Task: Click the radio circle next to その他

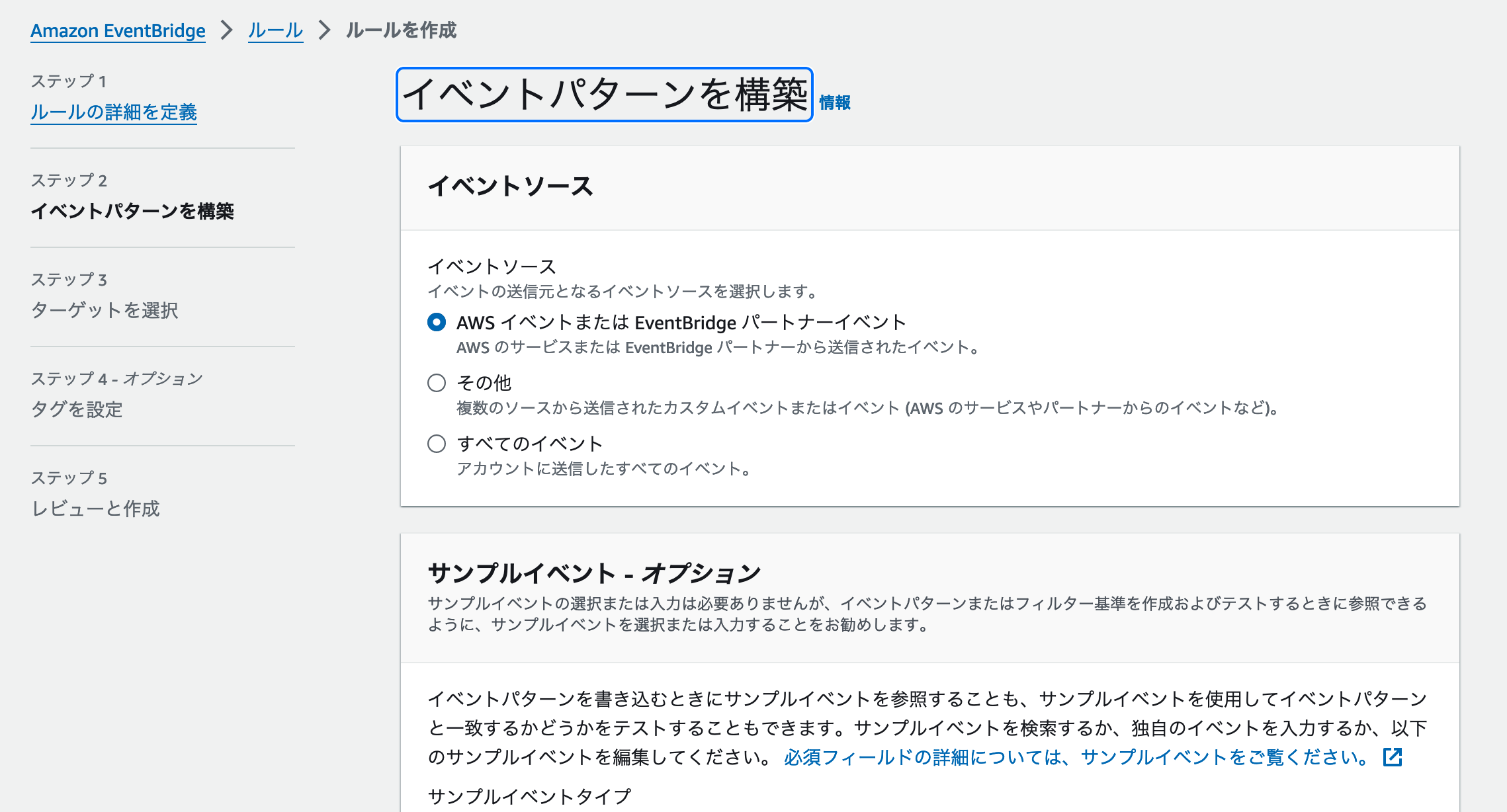Action: pyautogui.click(x=436, y=382)
